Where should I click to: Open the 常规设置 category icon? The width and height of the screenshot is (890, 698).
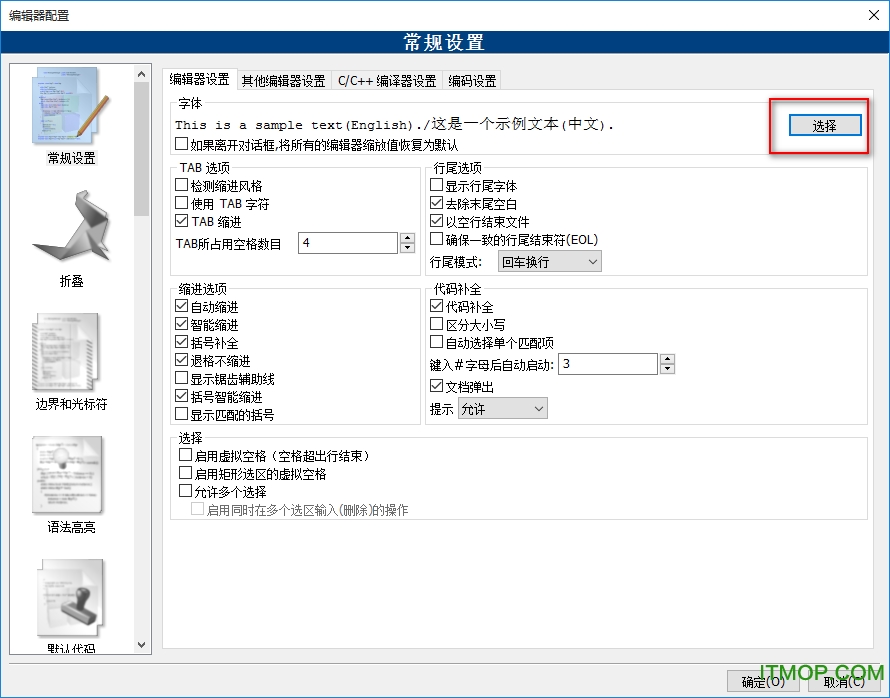coord(71,106)
